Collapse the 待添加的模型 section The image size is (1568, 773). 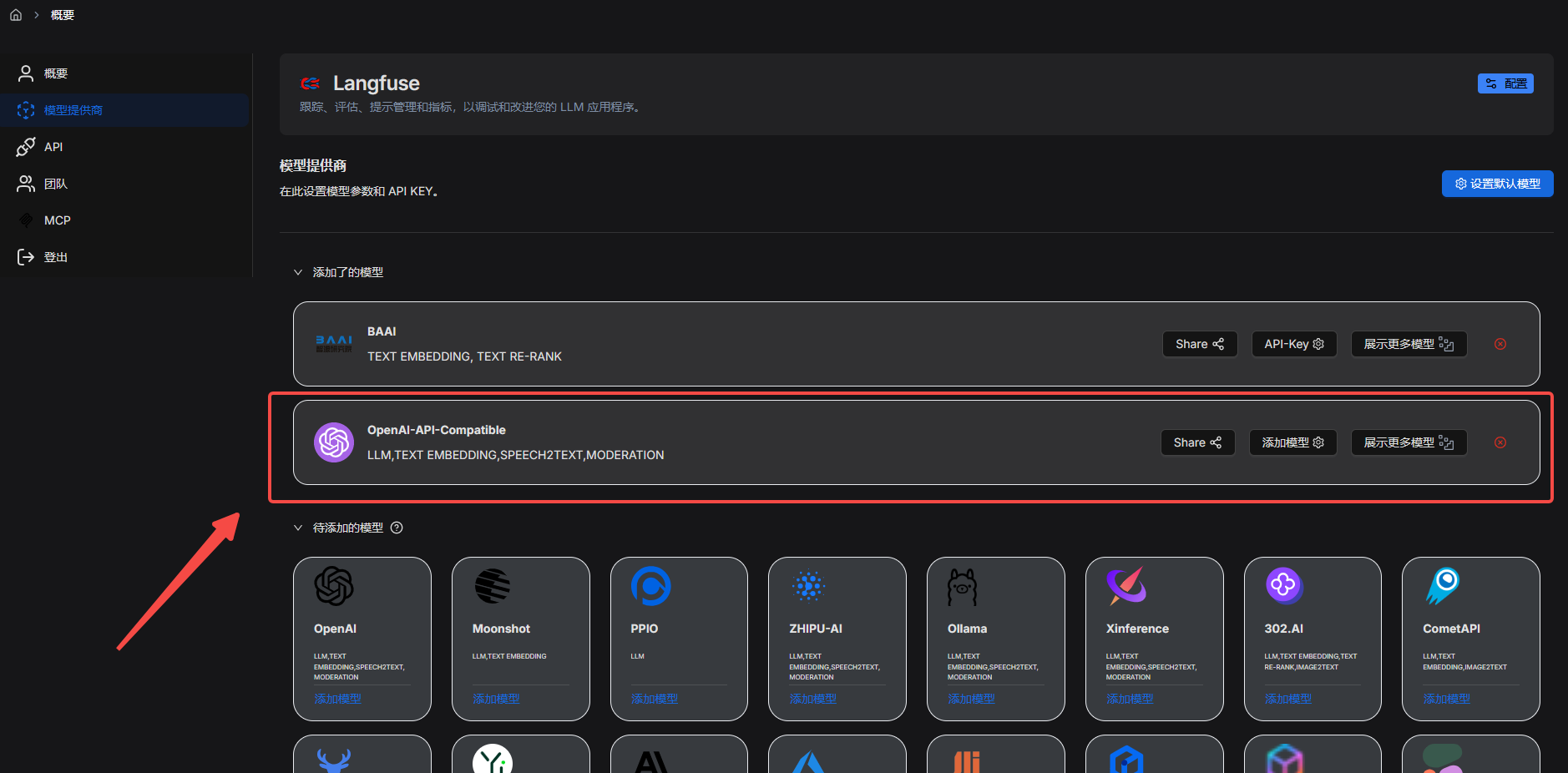click(298, 528)
